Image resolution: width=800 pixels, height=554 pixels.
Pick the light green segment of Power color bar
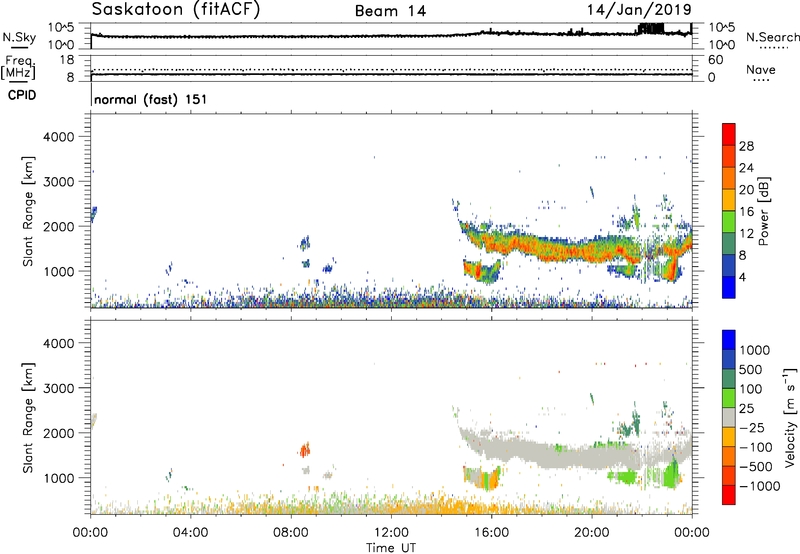point(729,222)
